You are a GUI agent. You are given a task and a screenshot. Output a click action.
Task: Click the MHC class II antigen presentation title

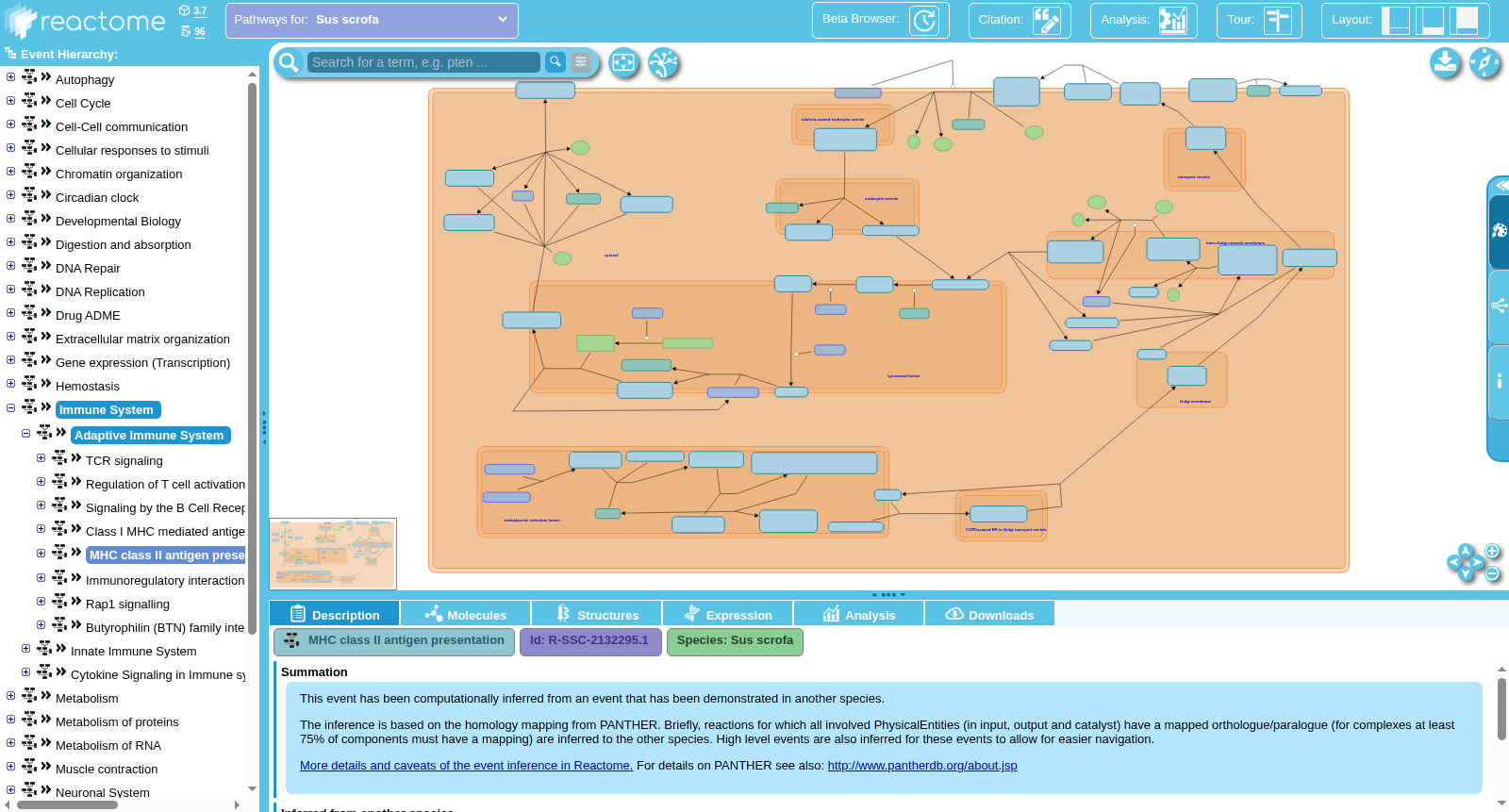coord(394,641)
